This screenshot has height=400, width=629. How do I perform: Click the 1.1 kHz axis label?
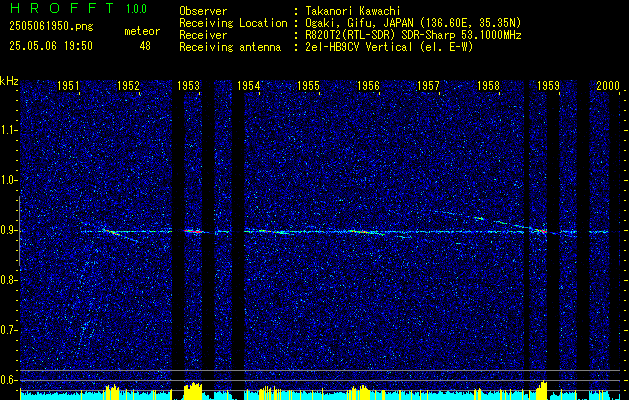(x=8, y=130)
